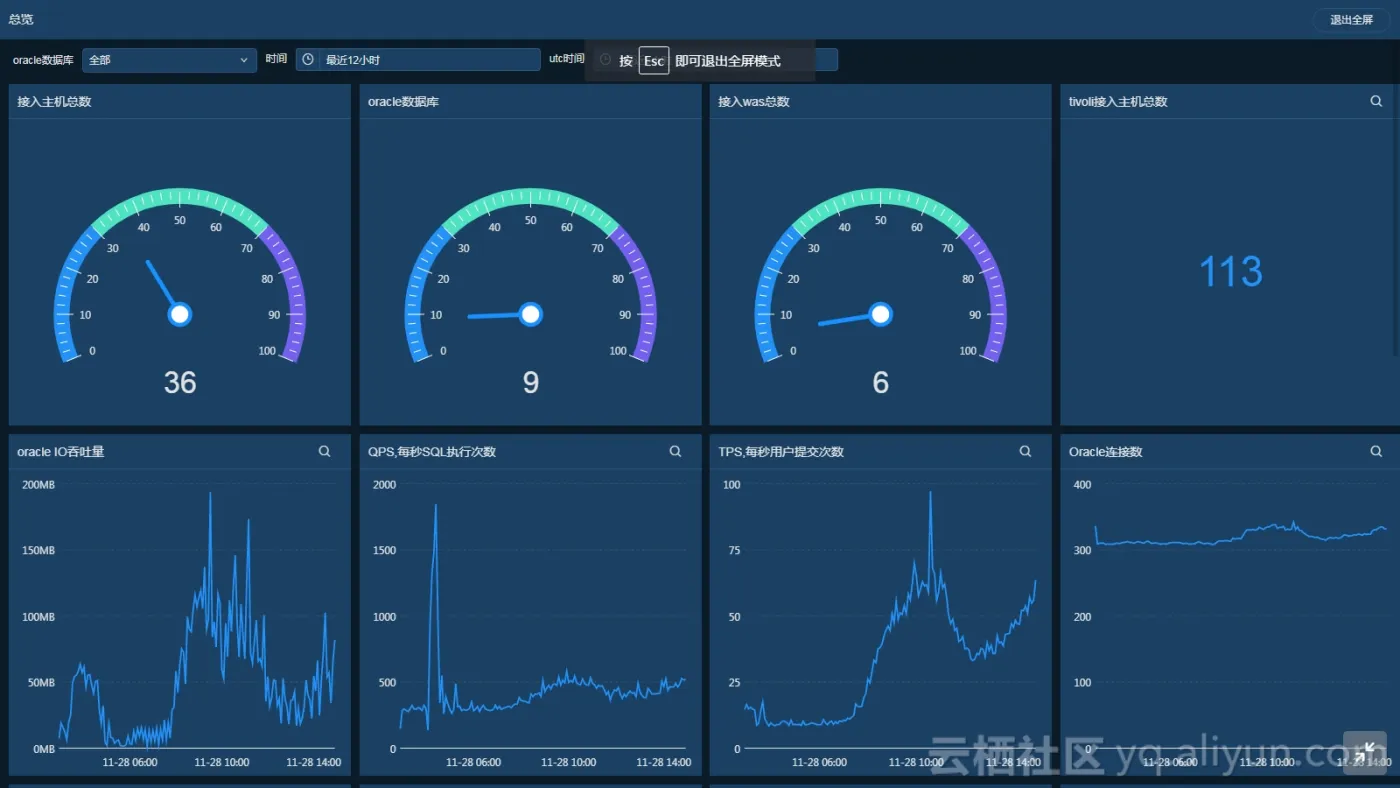This screenshot has width=1400, height=788.
Task: Click the 接入was总数 gauge needle hub
Action: [x=881, y=315]
